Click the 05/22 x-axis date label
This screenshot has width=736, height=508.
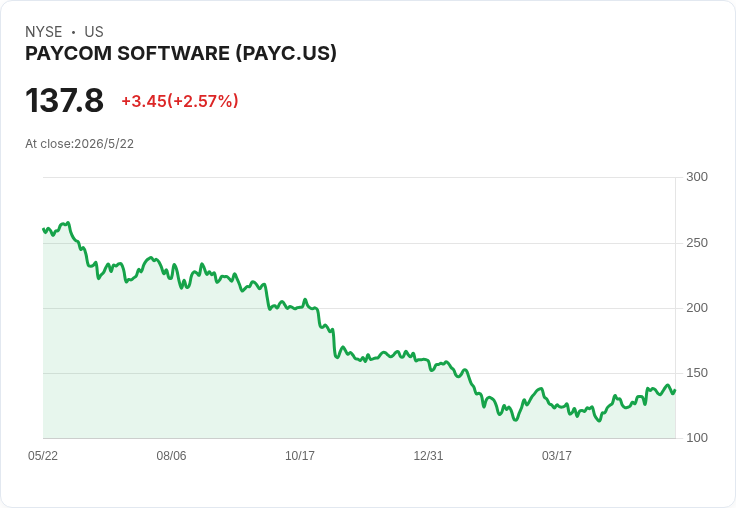click(43, 455)
